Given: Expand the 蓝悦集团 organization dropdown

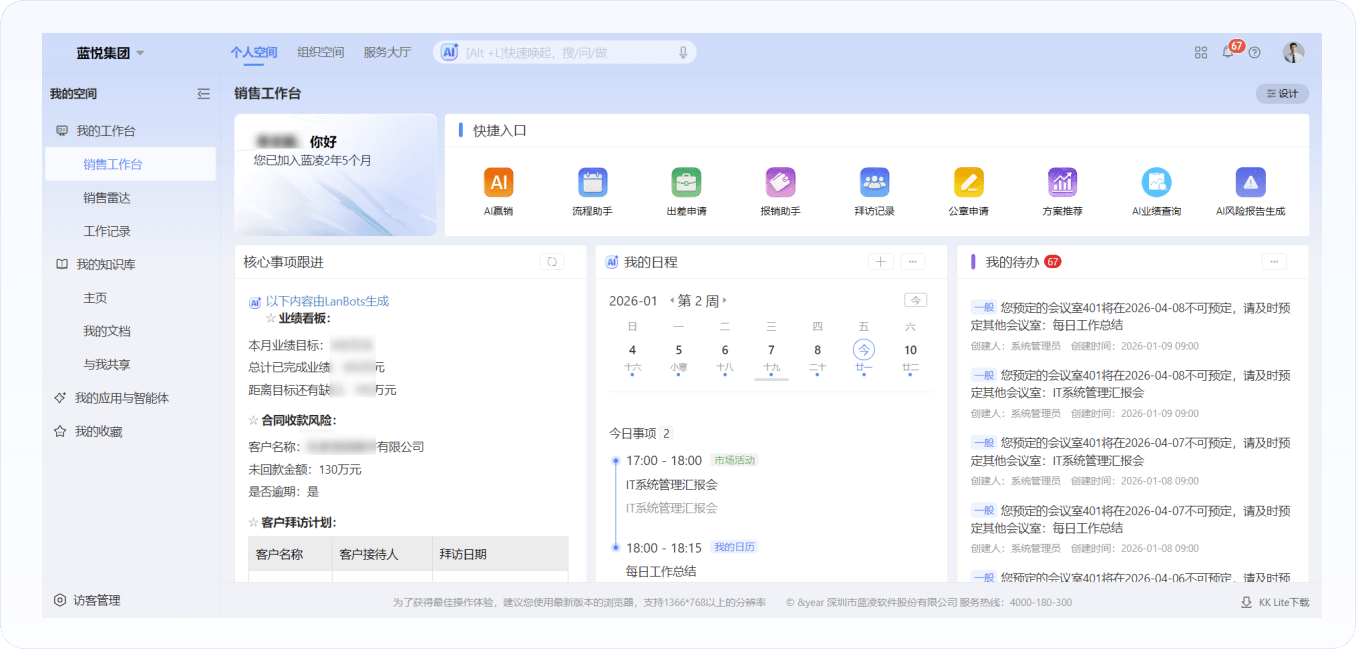Looking at the screenshot, I should [x=141, y=53].
